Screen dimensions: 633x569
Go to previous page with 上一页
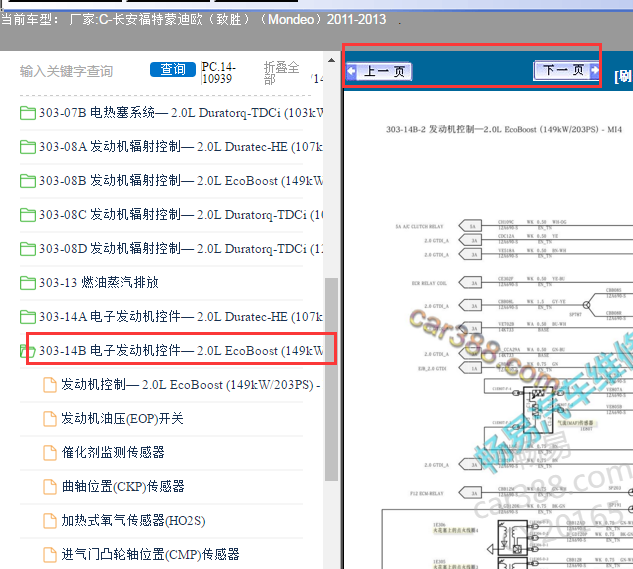379,72
